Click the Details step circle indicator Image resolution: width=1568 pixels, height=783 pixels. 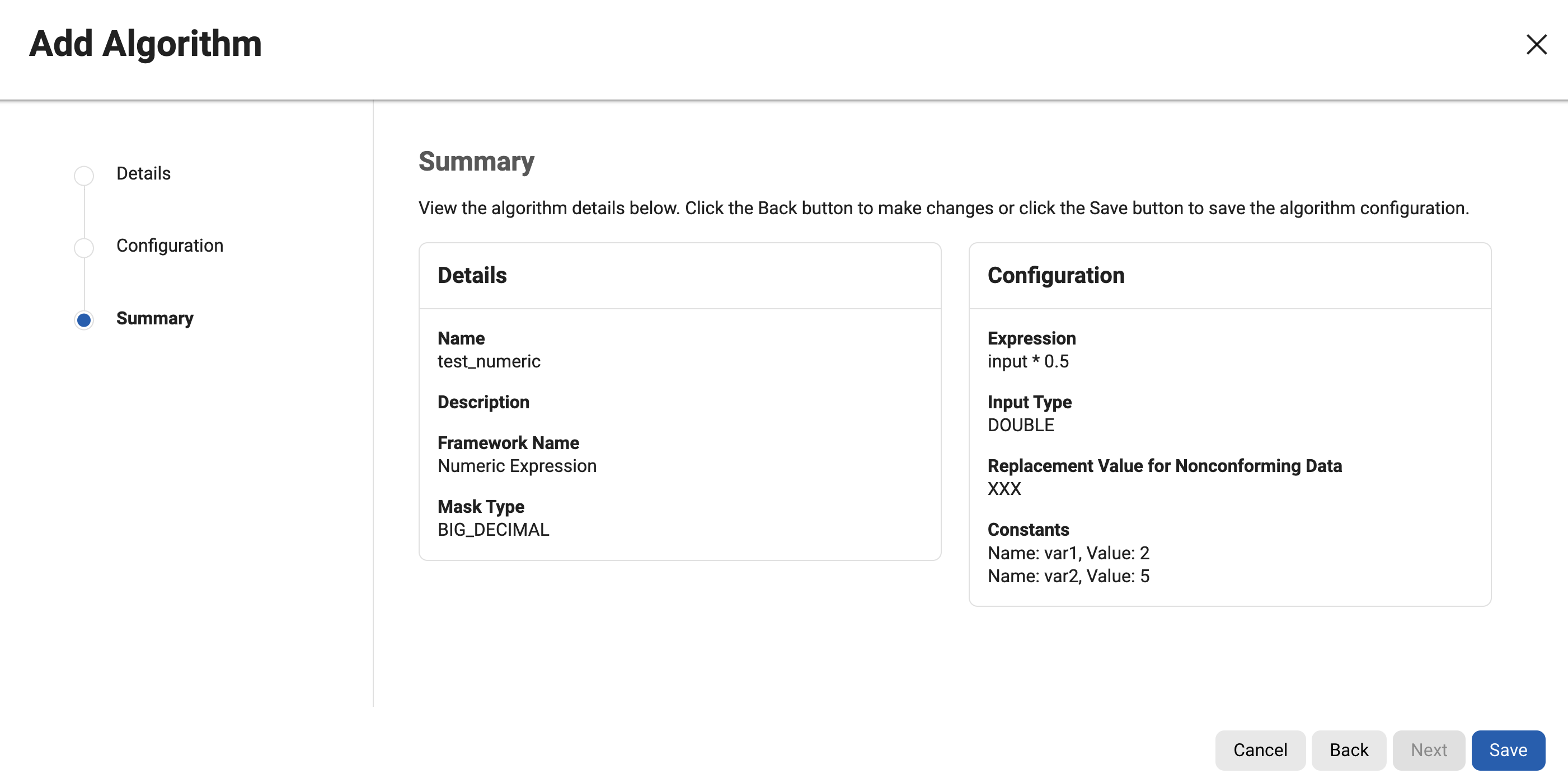pos(84,175)
